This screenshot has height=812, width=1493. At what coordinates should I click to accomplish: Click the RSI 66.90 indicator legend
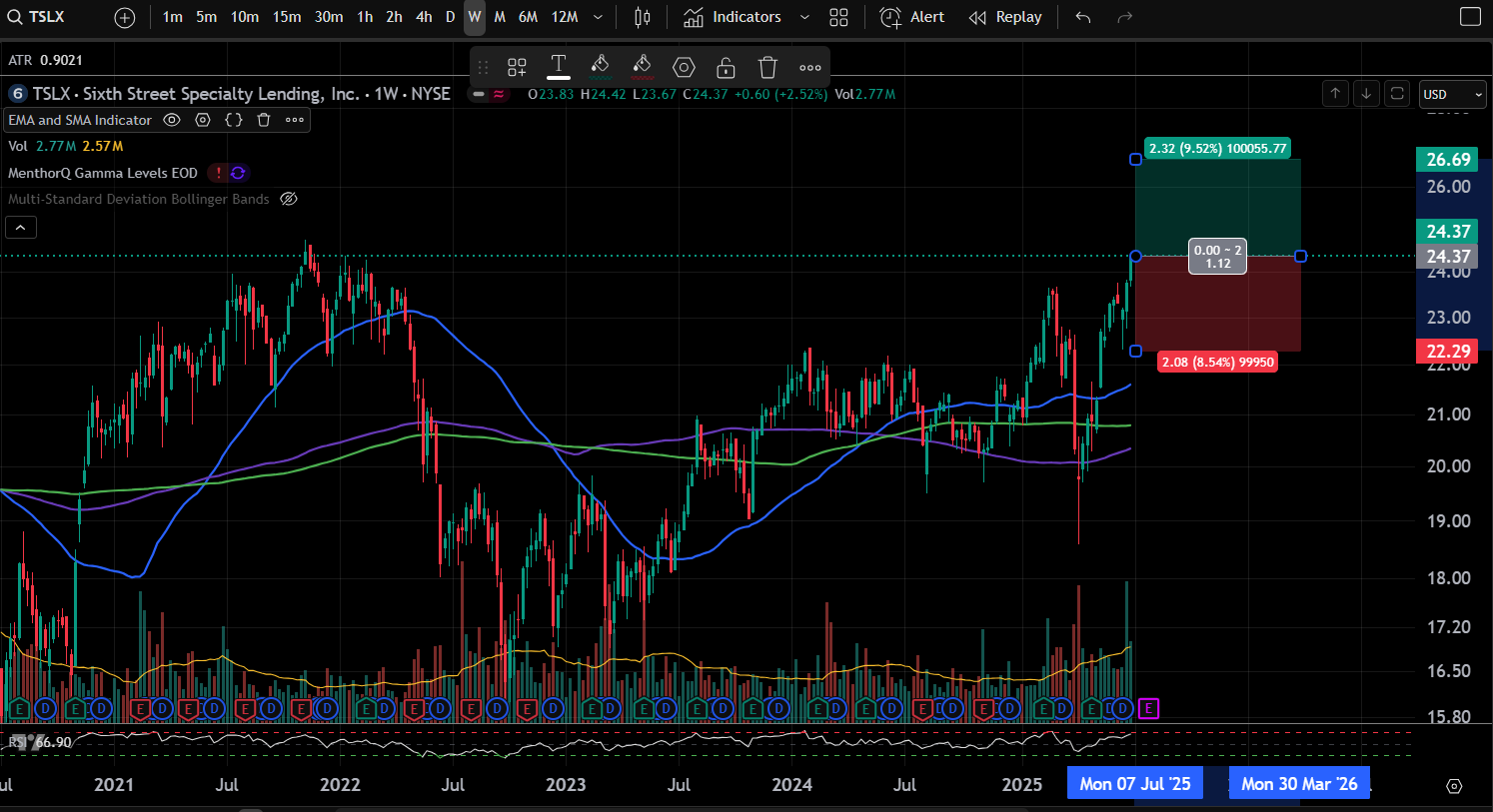[40, 742]
